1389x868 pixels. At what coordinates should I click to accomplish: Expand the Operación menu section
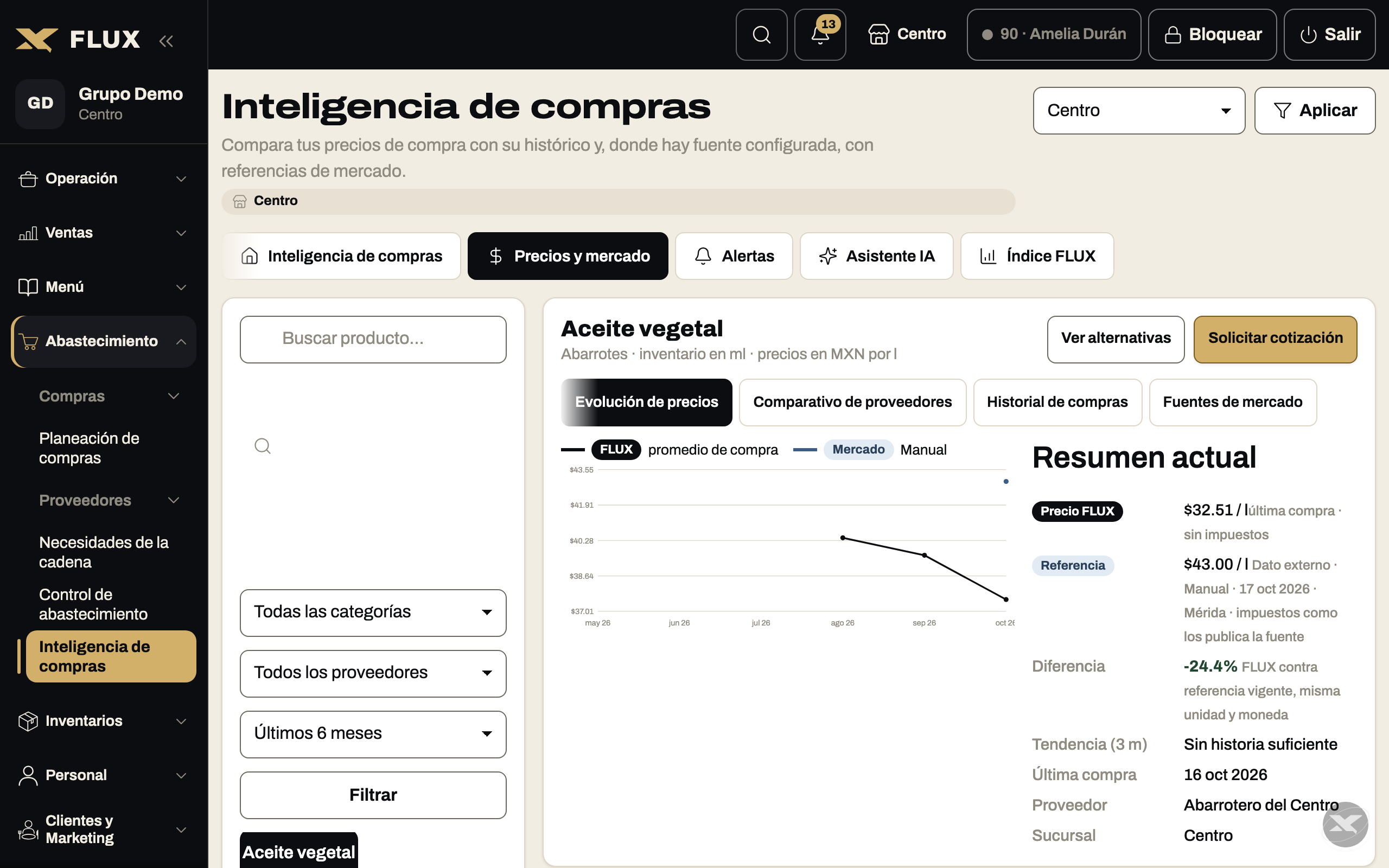tap(103, 179)
